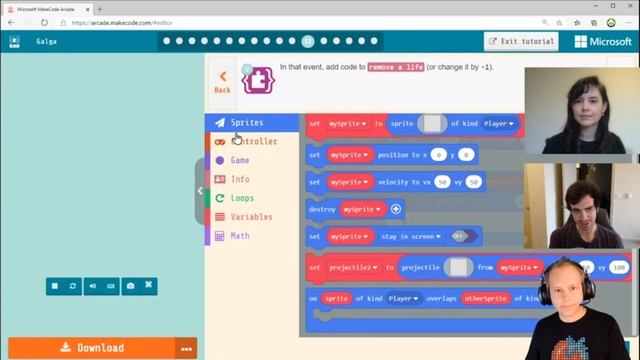Click the highlighted 'remove a life' link

(396, 67)
